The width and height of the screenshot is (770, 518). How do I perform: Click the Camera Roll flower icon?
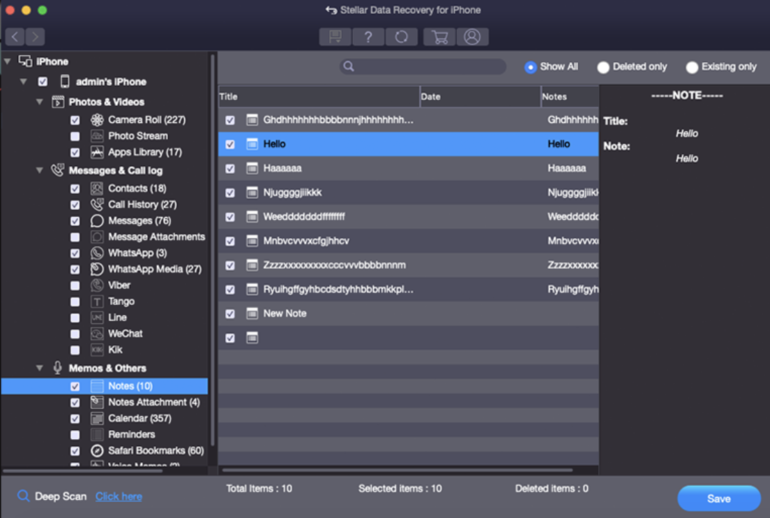[x=97, y=119]
